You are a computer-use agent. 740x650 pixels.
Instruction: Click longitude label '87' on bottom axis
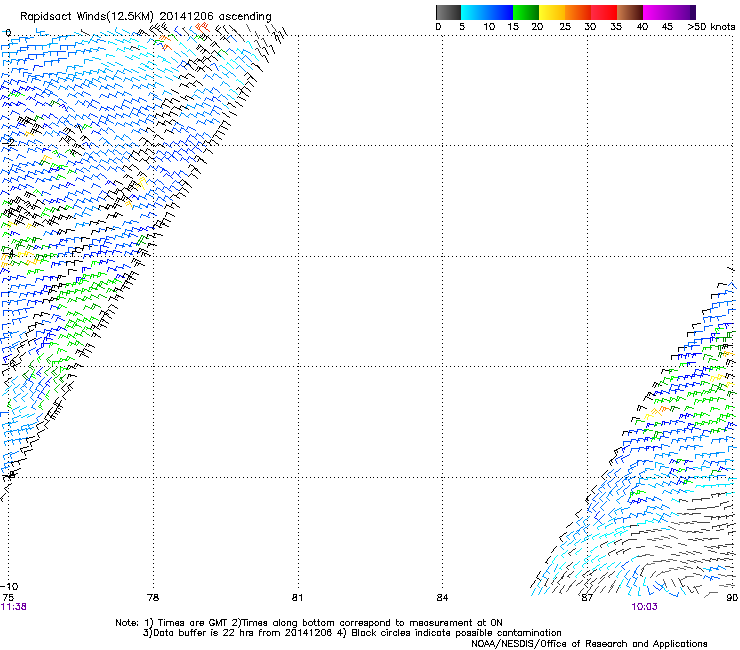[587, 598]
